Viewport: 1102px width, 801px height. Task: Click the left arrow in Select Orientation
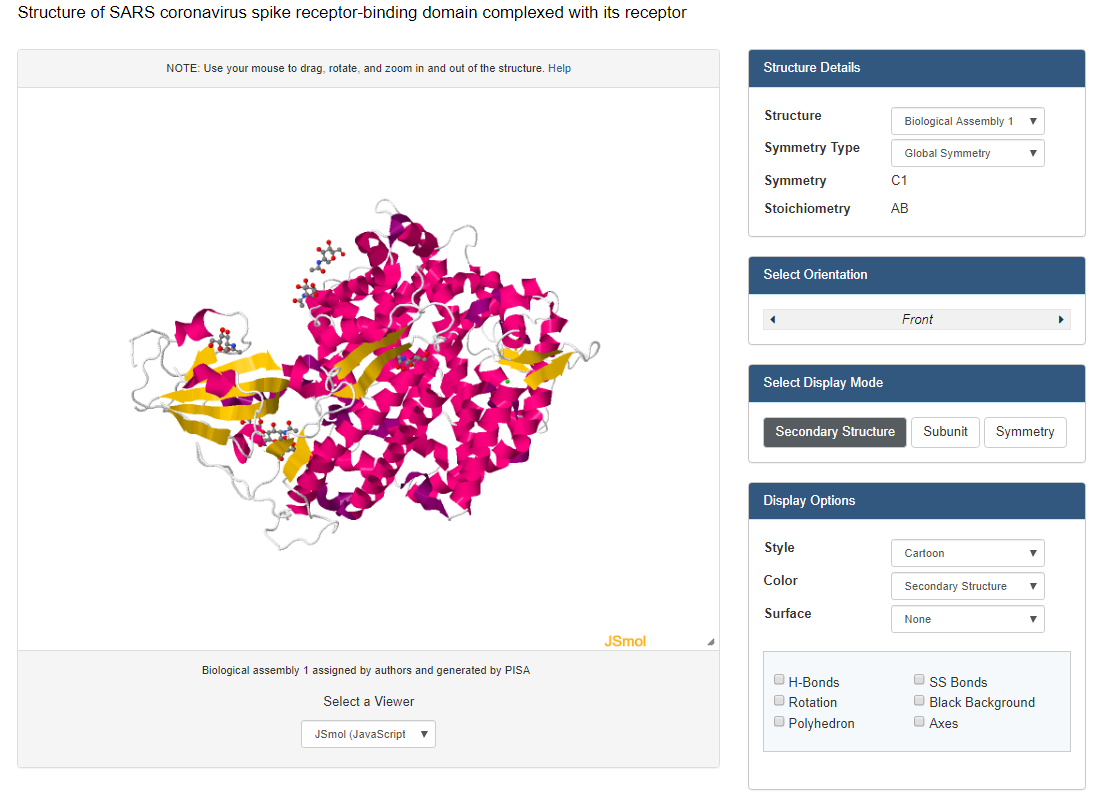click(x=773, y=320)
